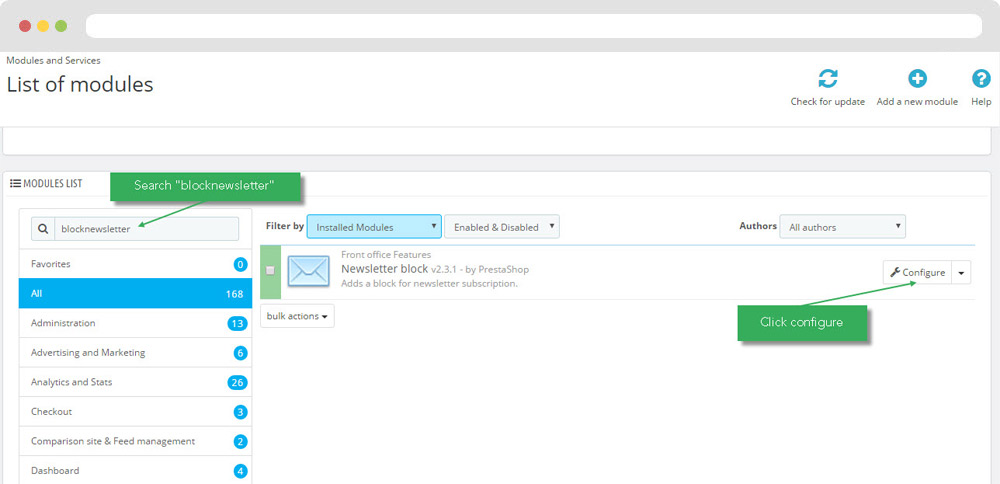Click the Configure button for Newsletter block
This screenshot has height=484, width=1000.
(917, 272)
